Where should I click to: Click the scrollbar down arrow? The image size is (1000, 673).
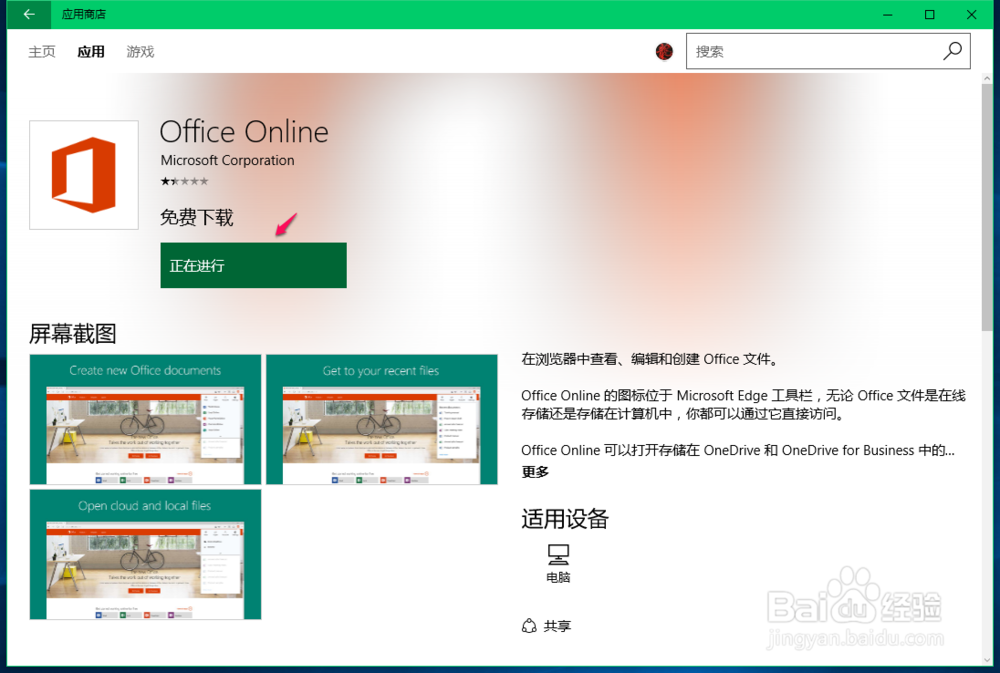coord(987,660)
